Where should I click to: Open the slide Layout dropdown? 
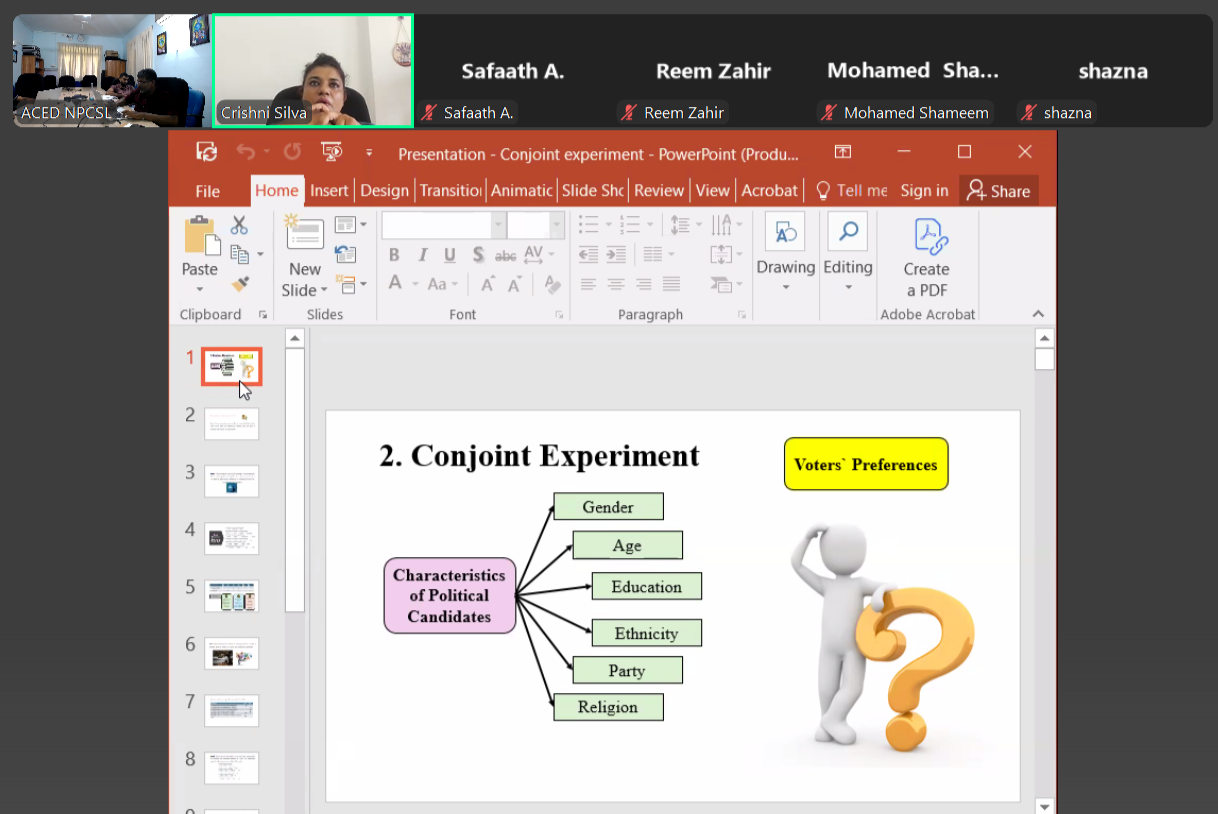350,224
